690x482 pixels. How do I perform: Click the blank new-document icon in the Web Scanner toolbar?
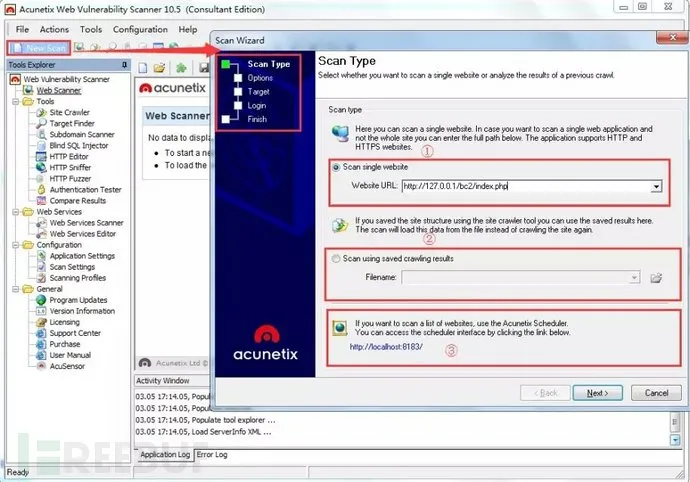pos(143,68)
